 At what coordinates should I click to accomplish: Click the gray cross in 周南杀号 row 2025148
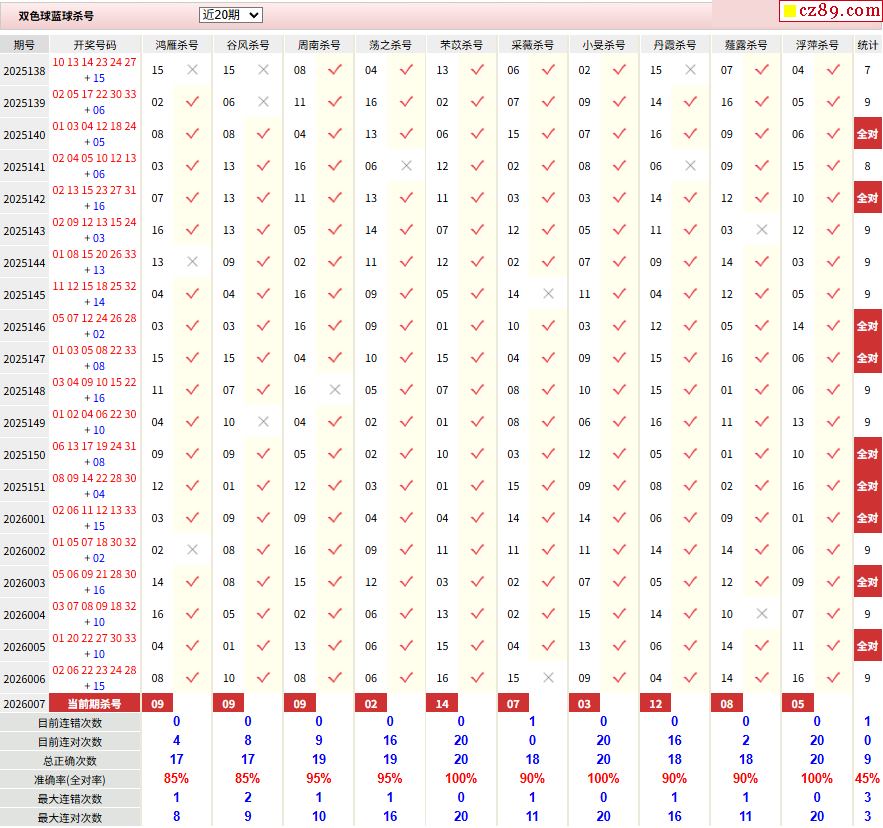[335, 390]
